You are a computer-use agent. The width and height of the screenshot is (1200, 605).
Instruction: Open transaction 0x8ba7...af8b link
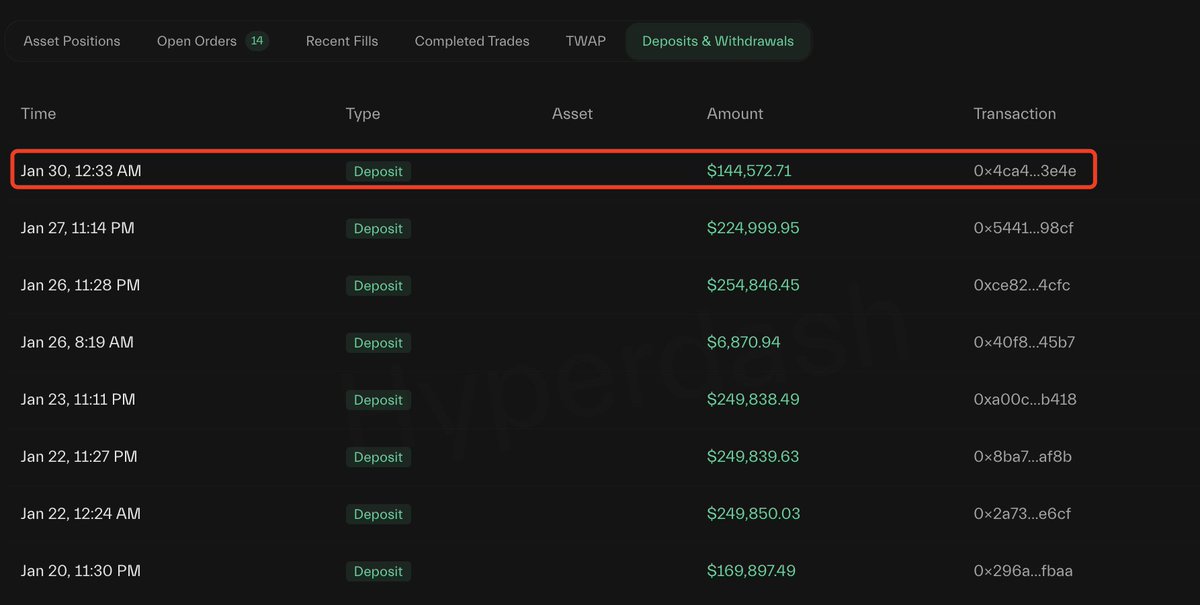[x=1023, y=456]
